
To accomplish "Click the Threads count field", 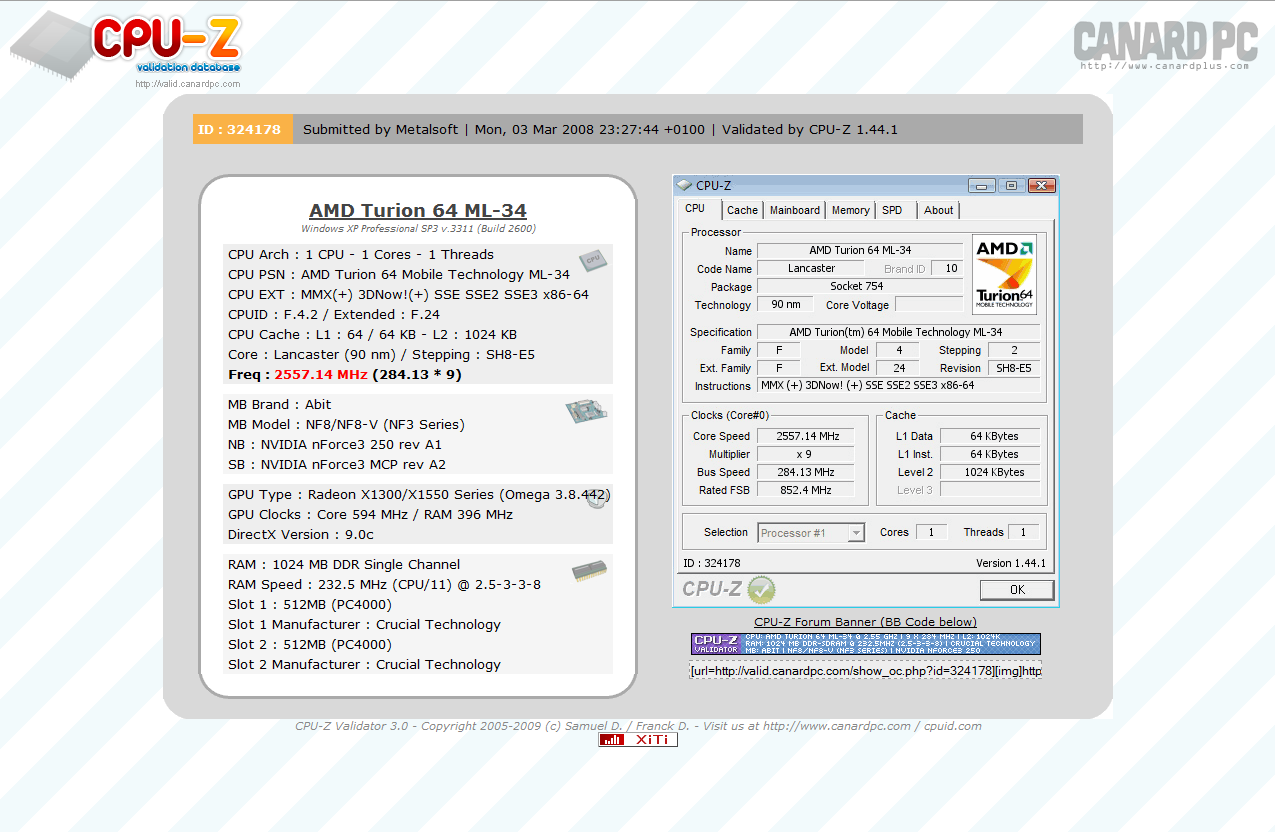I will pos(1023,533).
